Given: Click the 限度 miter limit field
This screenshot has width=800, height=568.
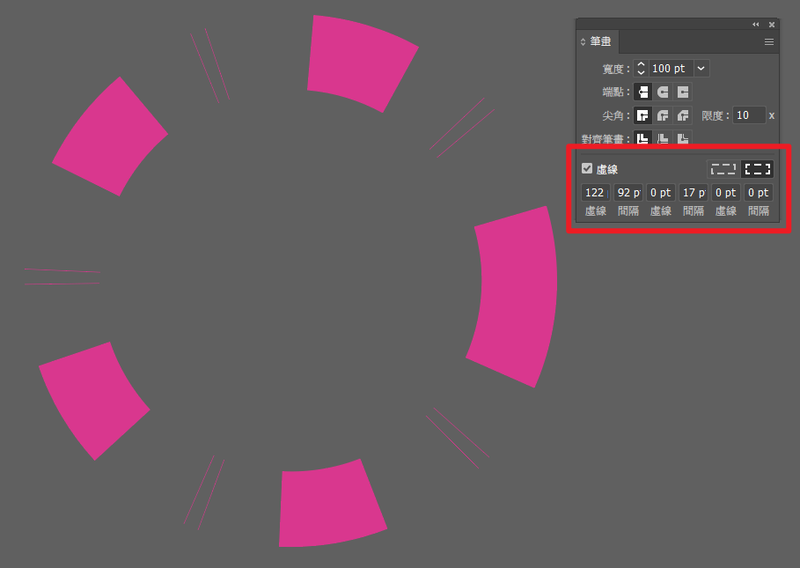Looking at the screenshot, I should (749, 115).
